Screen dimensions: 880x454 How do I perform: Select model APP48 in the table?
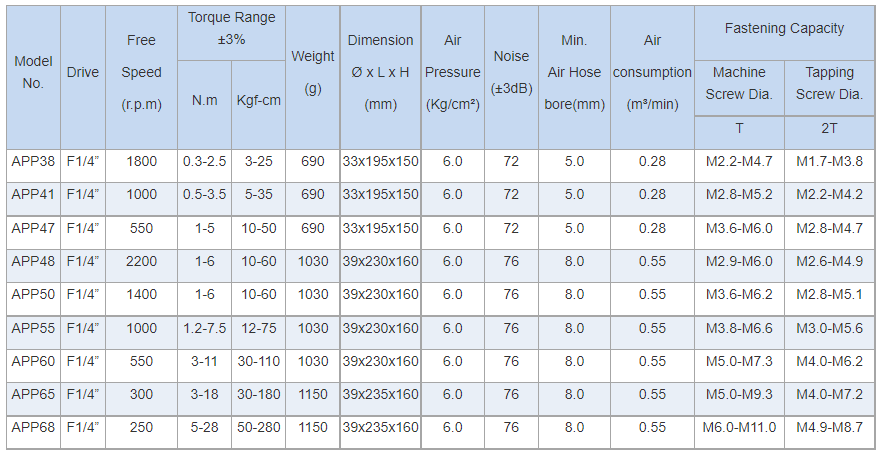click(x=33, y=261)
